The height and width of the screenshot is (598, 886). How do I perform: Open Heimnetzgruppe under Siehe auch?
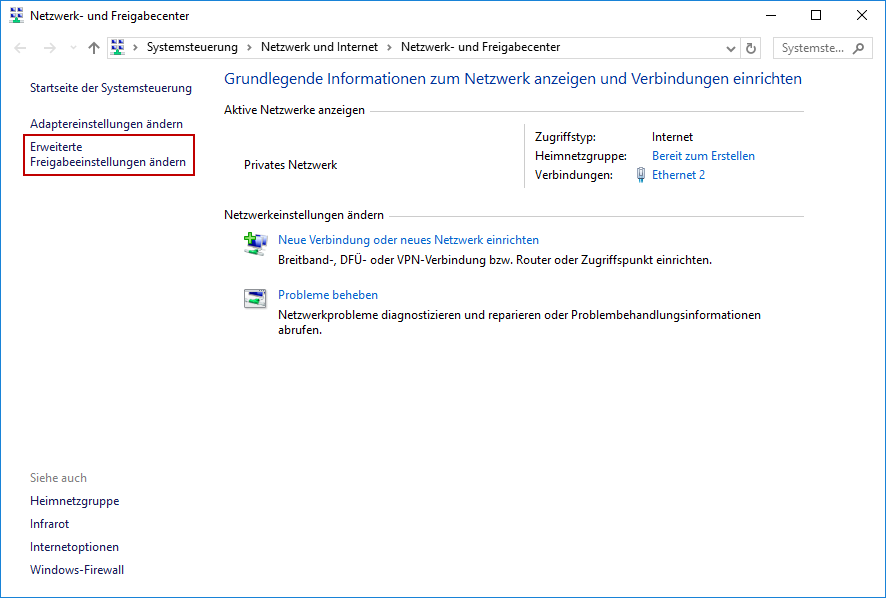(x=75, y=501)
